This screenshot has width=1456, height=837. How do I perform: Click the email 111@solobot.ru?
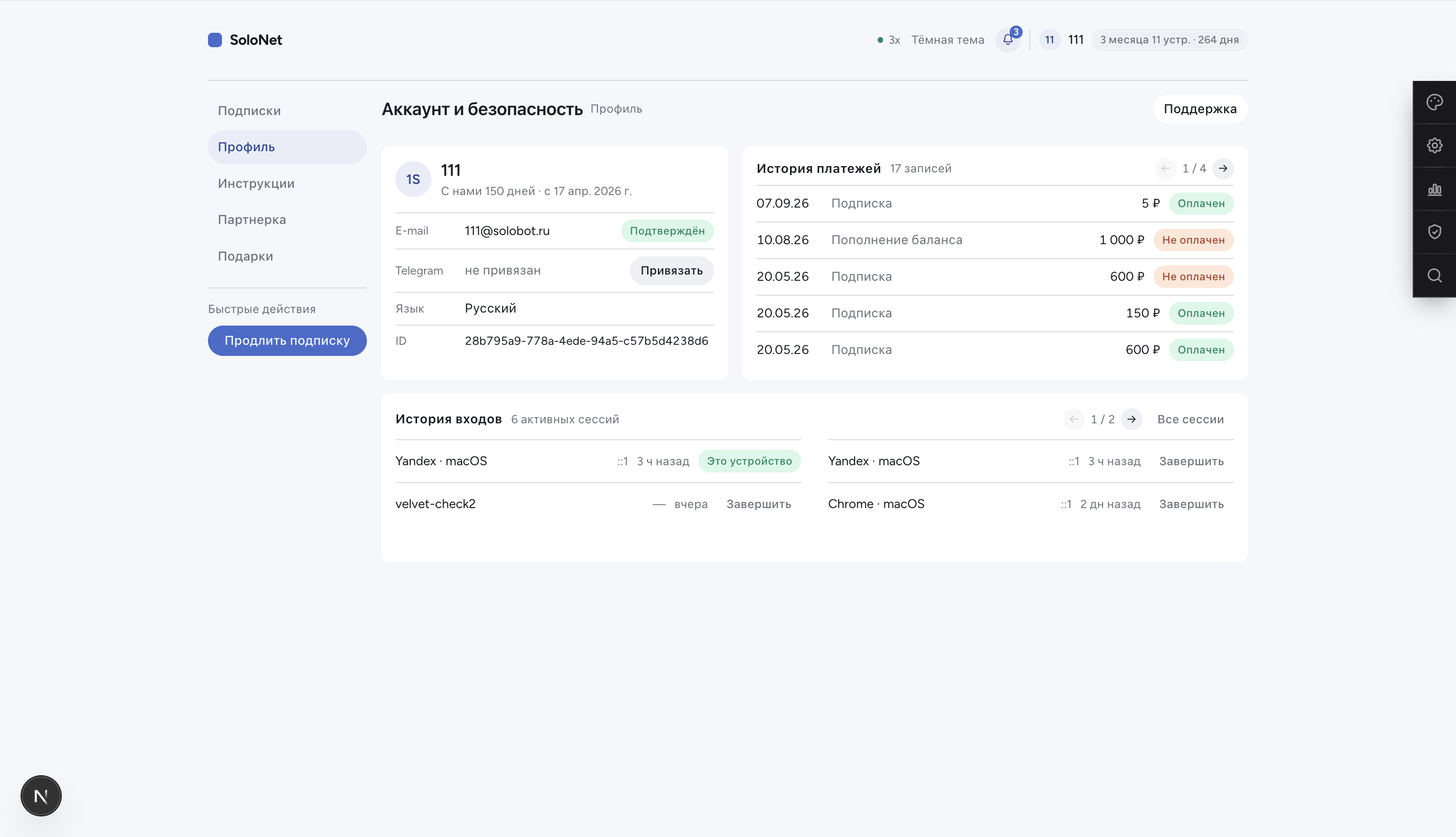[x=507, y=231]
